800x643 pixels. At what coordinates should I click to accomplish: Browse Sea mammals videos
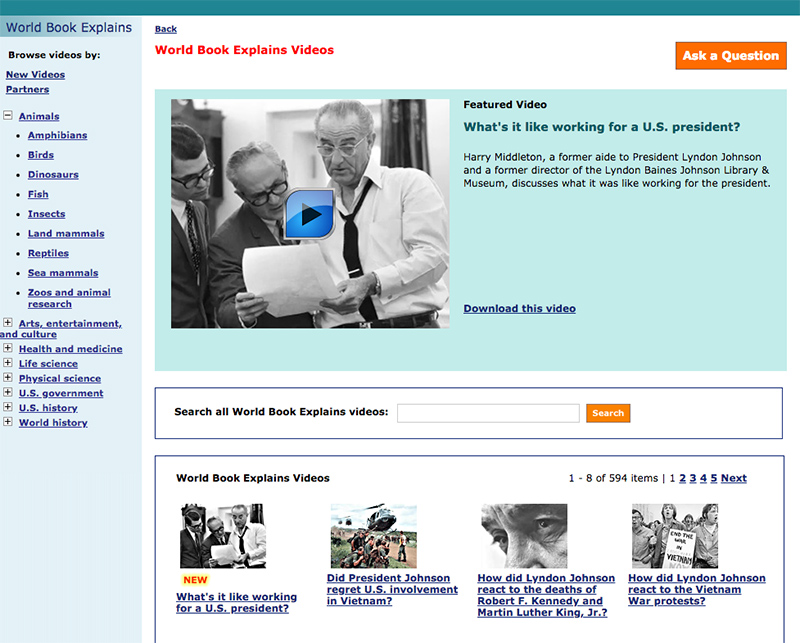click(63, 273)
